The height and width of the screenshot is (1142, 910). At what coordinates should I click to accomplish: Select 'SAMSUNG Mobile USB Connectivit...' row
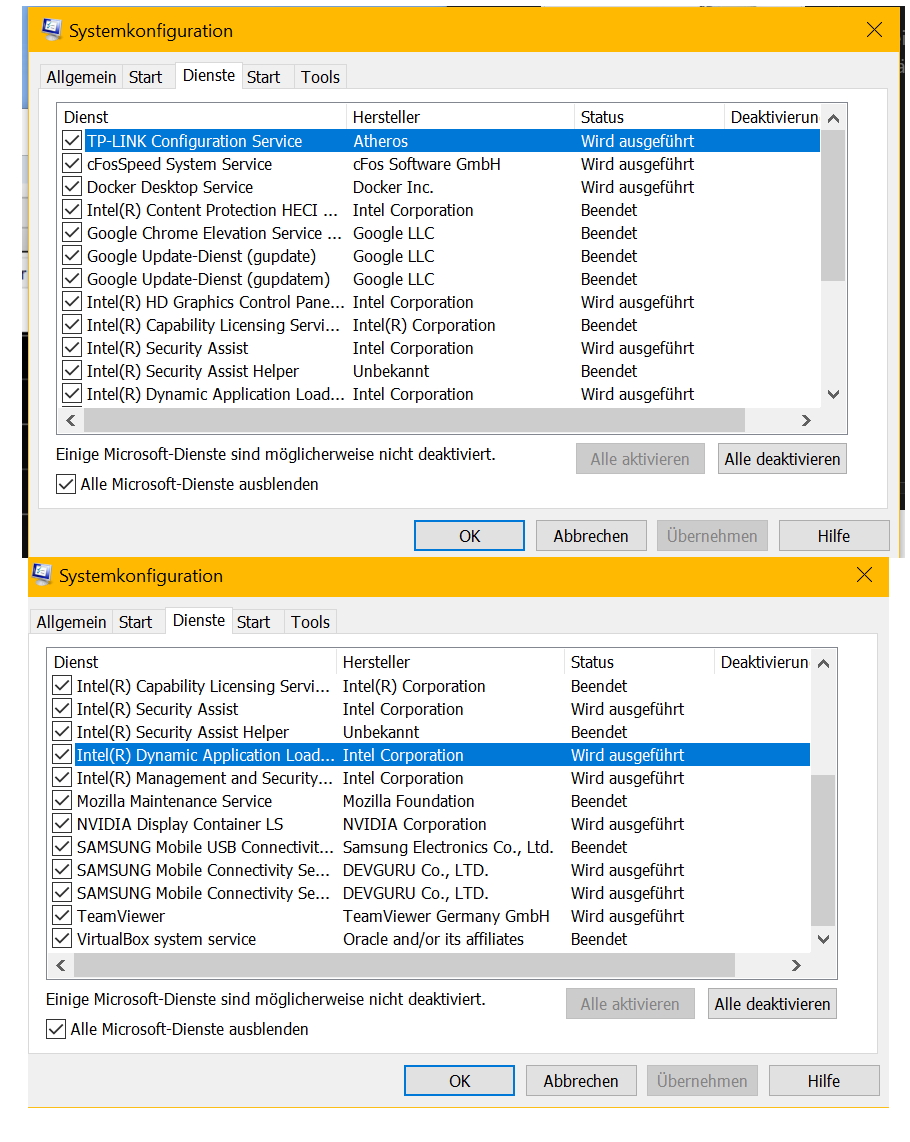(x=429, y=847)
